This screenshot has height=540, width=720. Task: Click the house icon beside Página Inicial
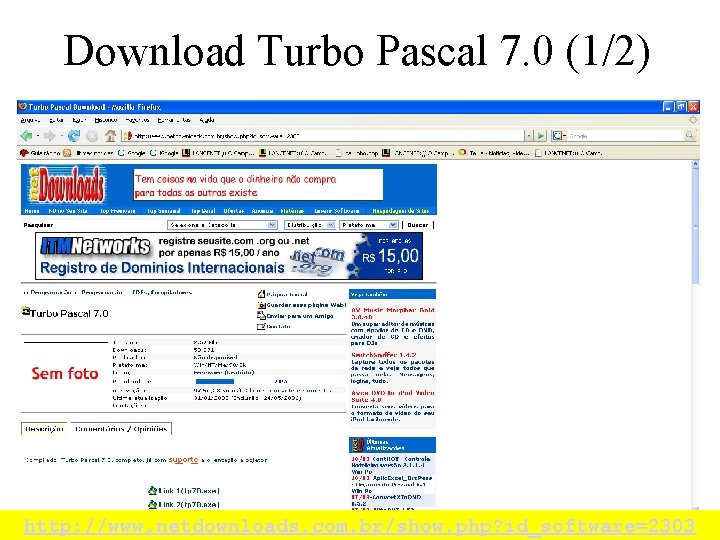(261, 294)
